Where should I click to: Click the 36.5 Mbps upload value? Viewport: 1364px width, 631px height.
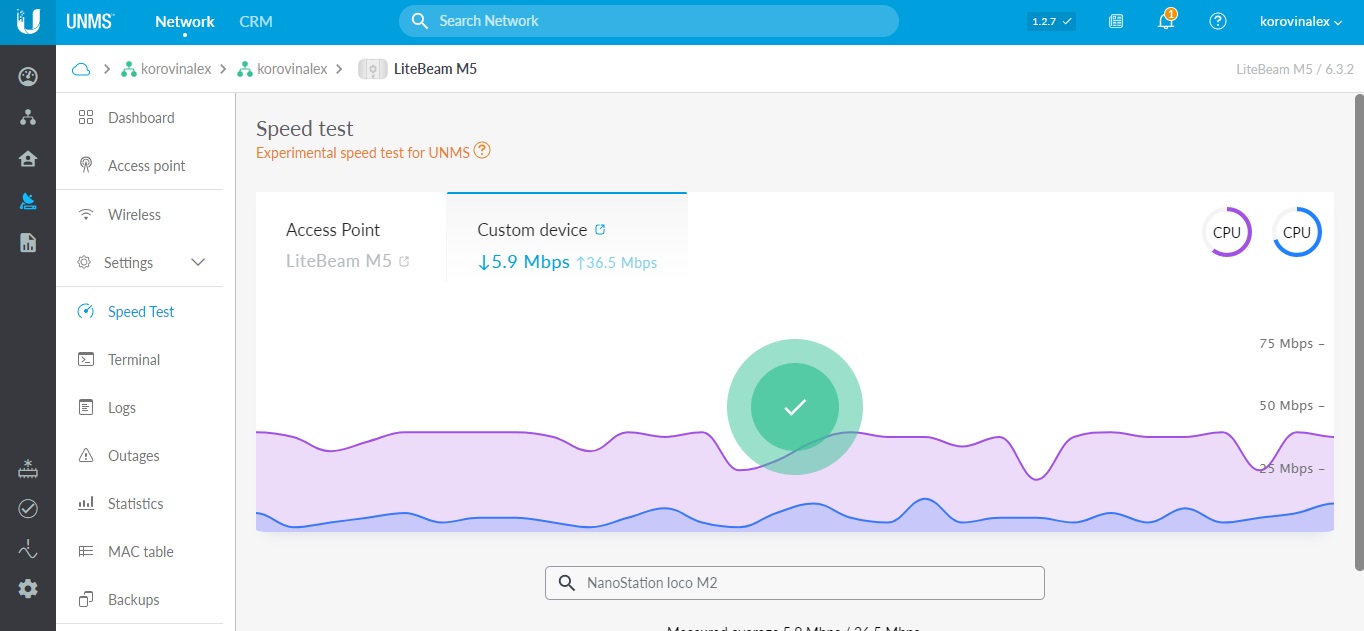[616, 263]
